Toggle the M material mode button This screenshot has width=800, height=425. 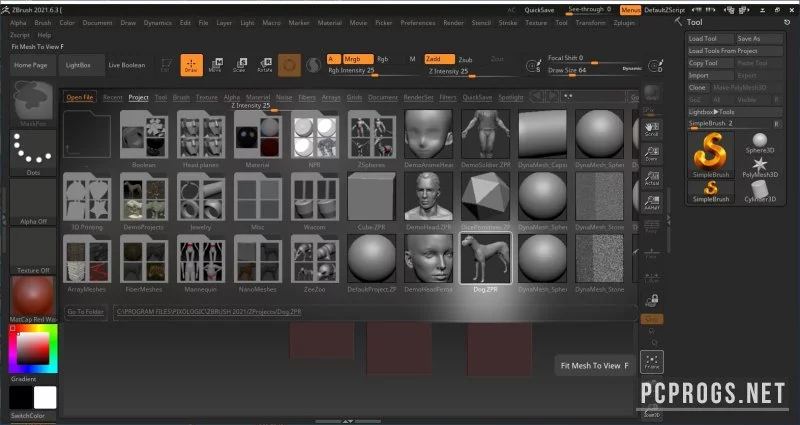click(412, 59)
